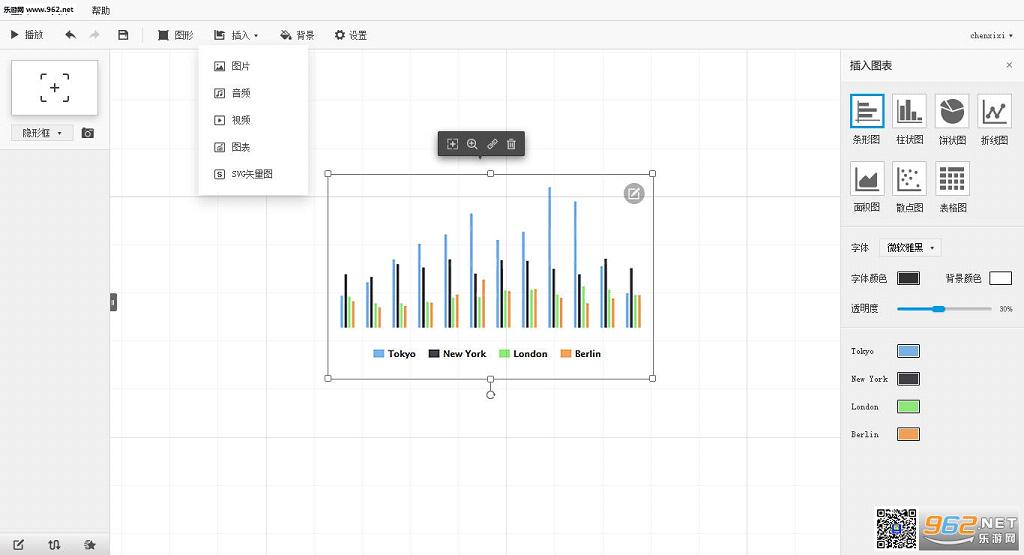Click the zoom-in magnifier in the chart's floating toolbar
The image size is (1024, 555).
[x=472, y=144]
